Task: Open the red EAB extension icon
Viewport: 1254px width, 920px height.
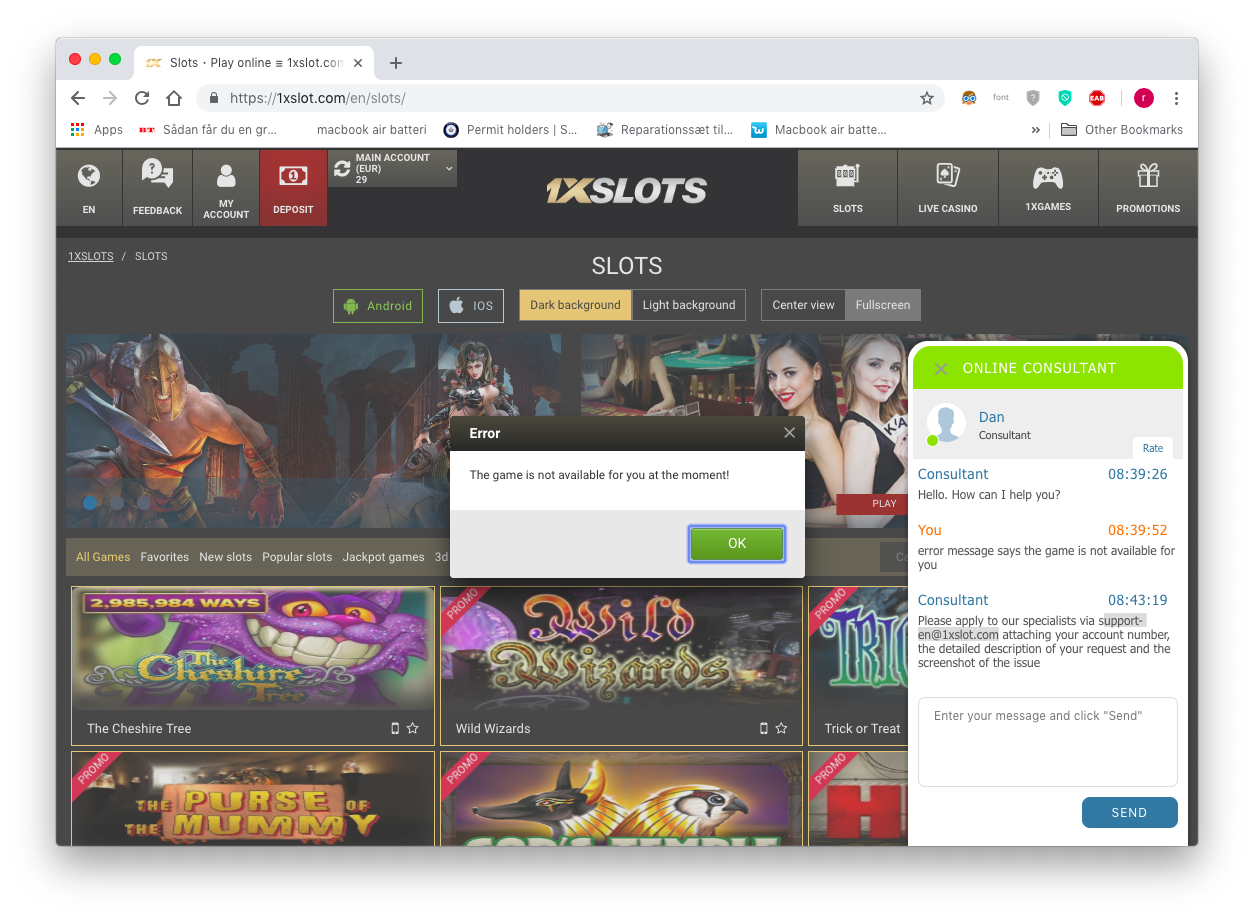Action: click(1097, 98)
